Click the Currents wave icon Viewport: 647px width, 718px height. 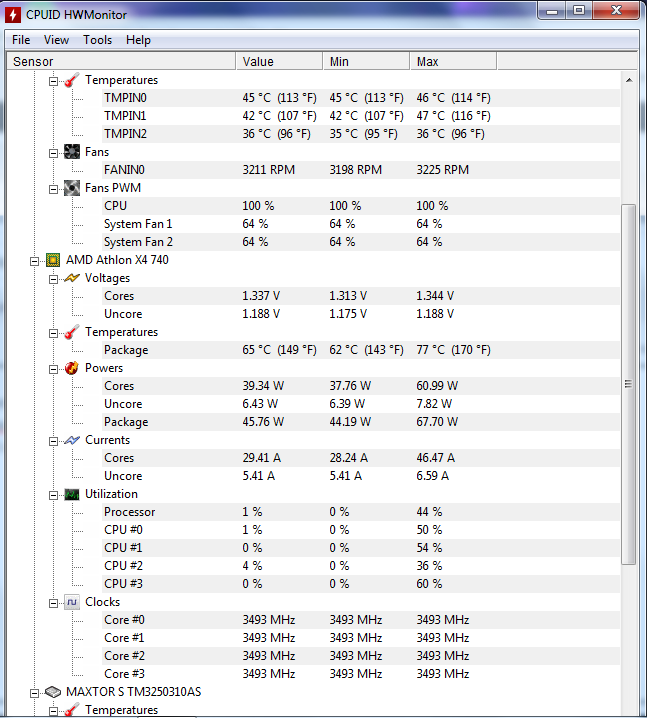(71, 440)
